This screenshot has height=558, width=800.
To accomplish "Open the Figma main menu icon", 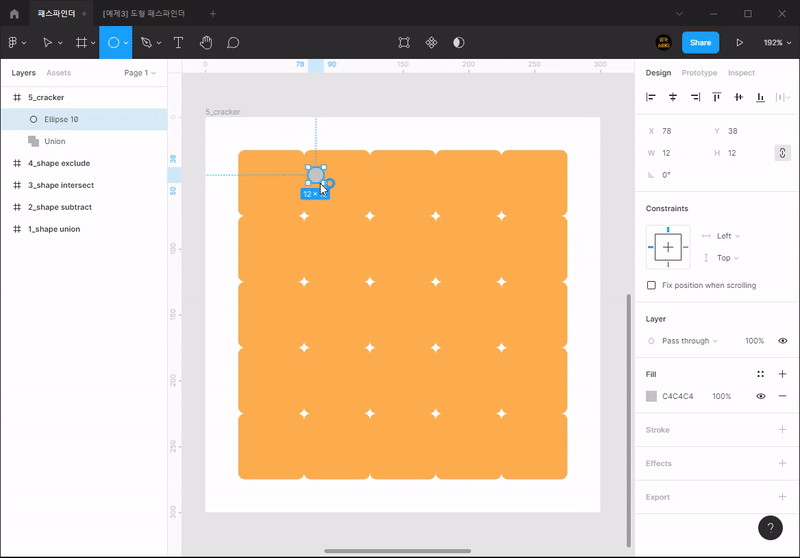I will pyautogui.click(x=13, y=43).
